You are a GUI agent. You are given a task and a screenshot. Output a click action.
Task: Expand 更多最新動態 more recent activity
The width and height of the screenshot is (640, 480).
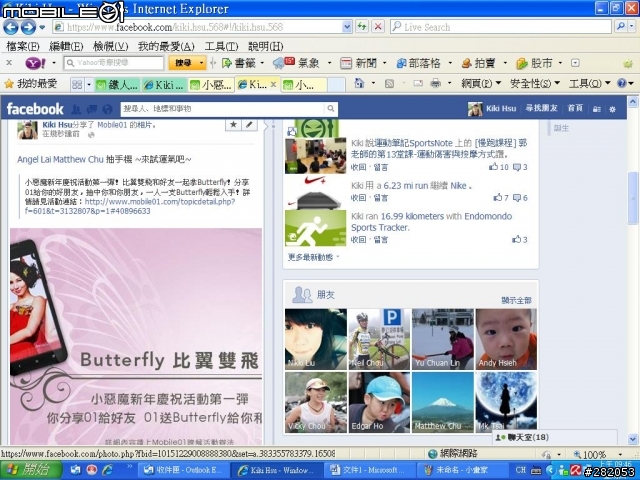point(313,257)
